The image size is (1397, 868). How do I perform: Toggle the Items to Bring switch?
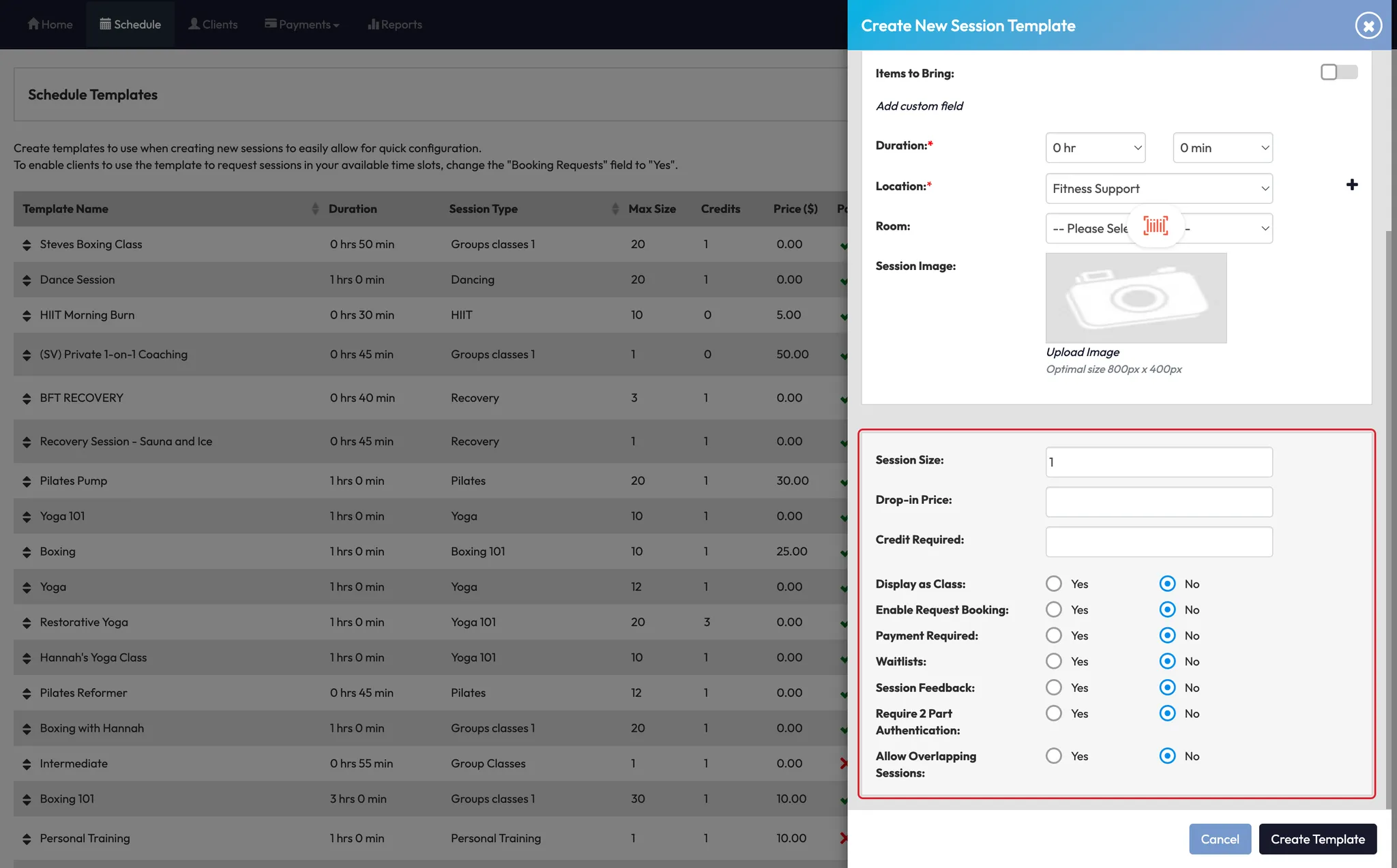(1338, 72)
